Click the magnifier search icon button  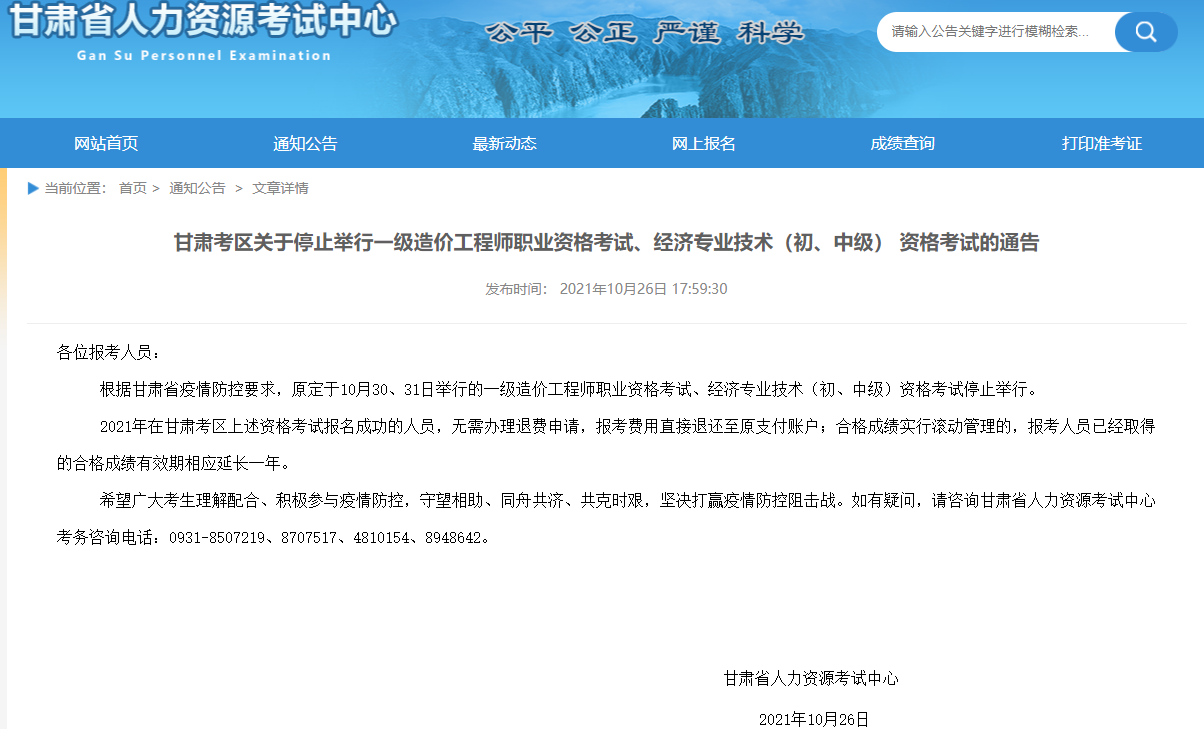pyautogui.click(x=1145, y=32)
